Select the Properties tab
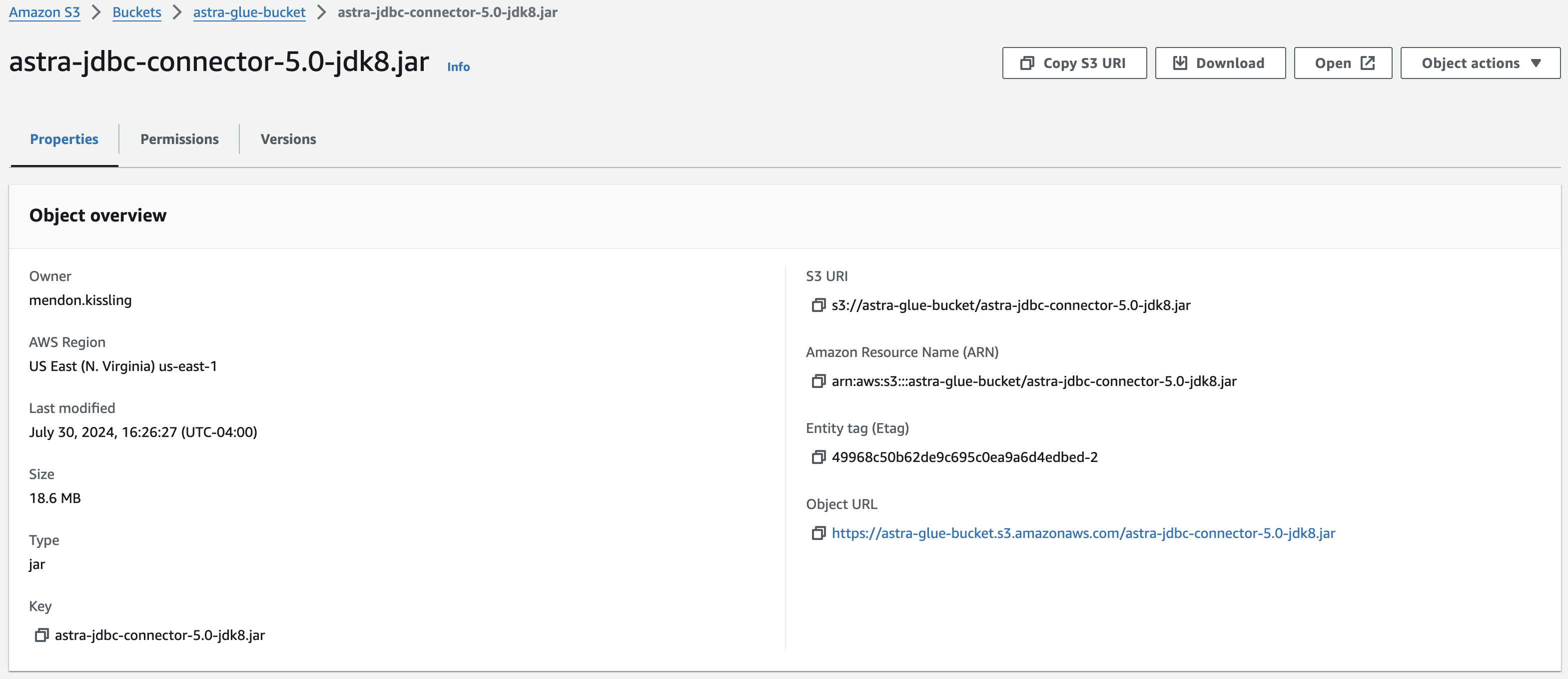This screenshot has height=679, width=1568. click(x=64, y=139)
